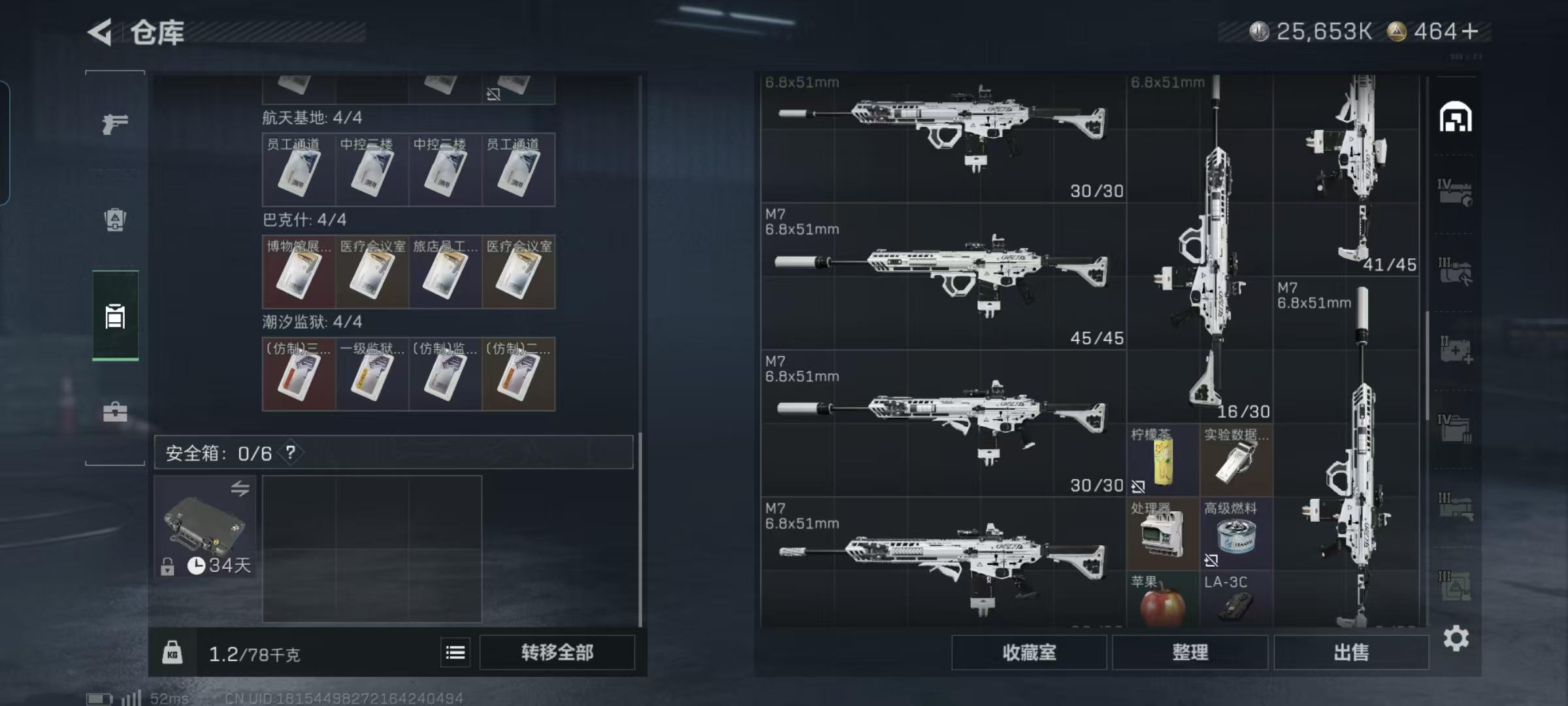1568x706 pixels.
Task: Select the highlighted keycard holder tab
Action: pos(115,316)
